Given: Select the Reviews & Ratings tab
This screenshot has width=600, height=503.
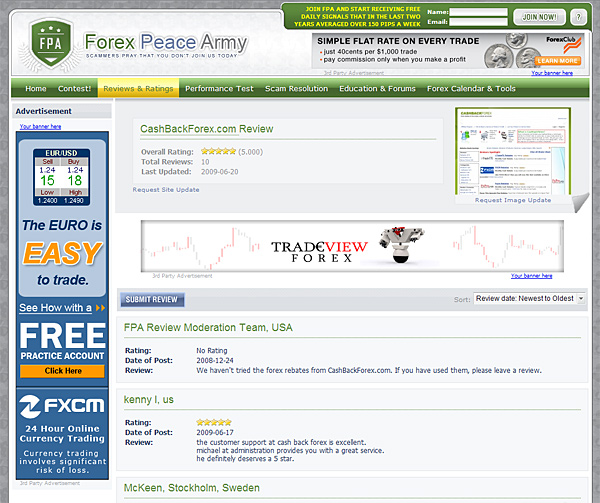Looking at the screenshot, I should tap(138, 88).
